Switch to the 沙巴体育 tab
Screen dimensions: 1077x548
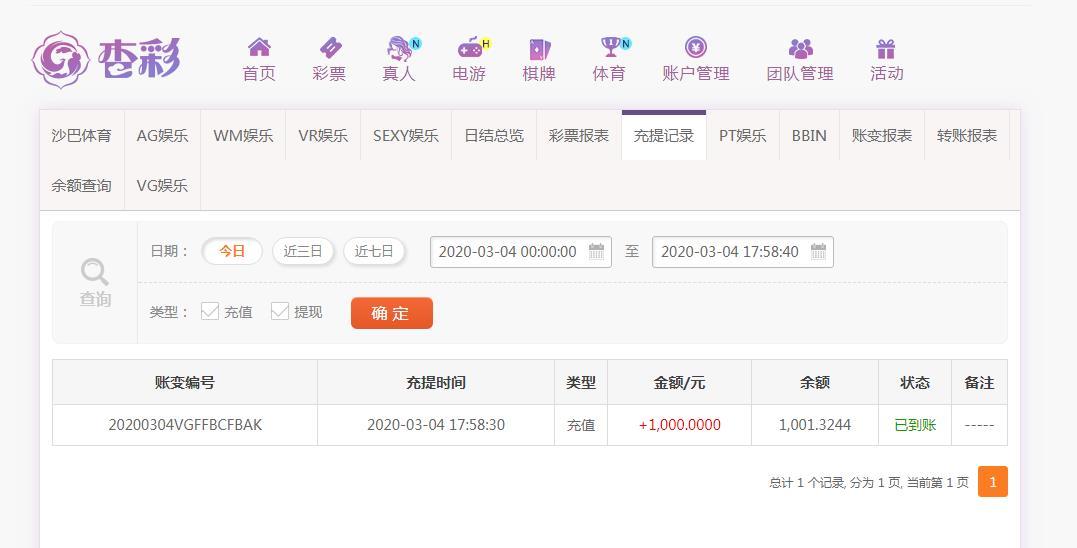pos(82,135)
